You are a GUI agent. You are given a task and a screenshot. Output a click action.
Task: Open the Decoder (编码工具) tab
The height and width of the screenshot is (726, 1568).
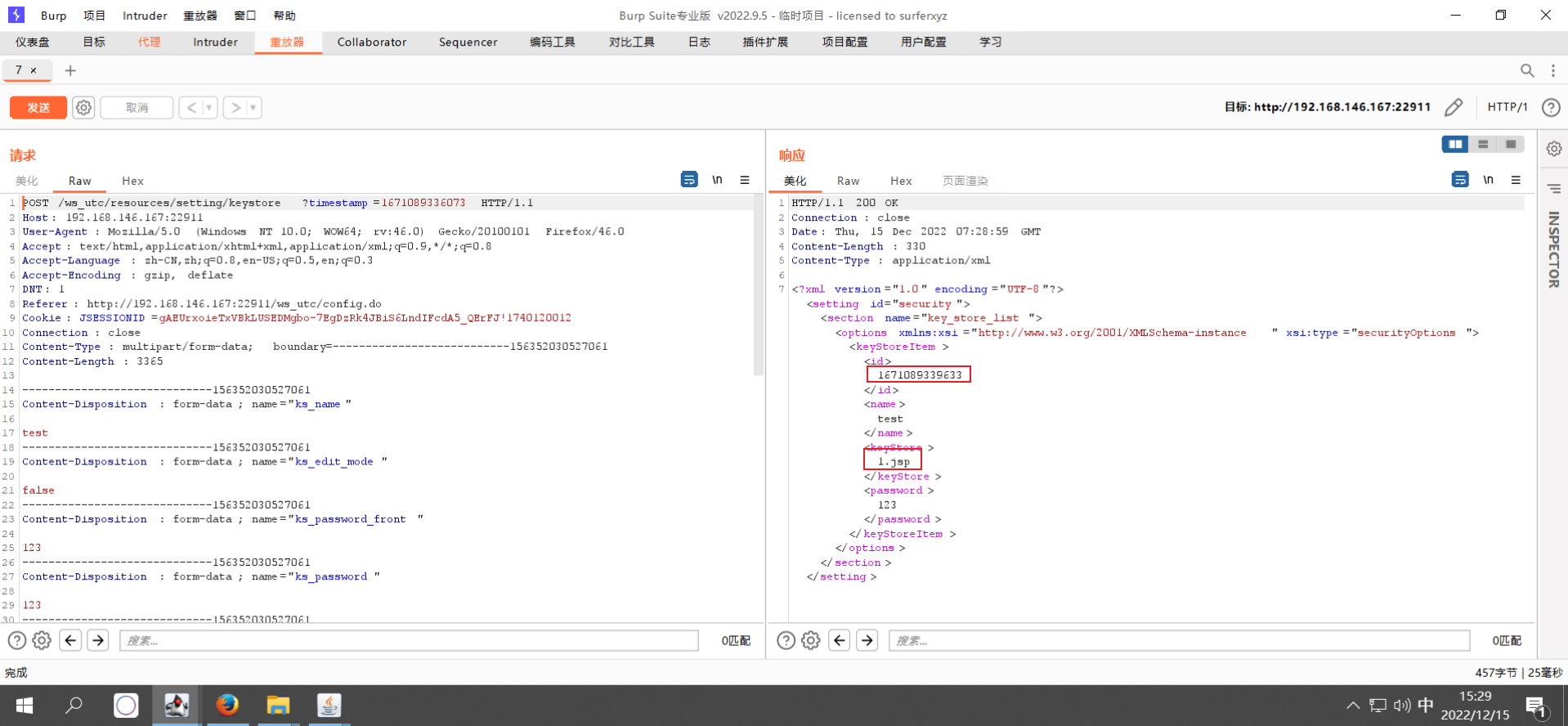(553, 42)
